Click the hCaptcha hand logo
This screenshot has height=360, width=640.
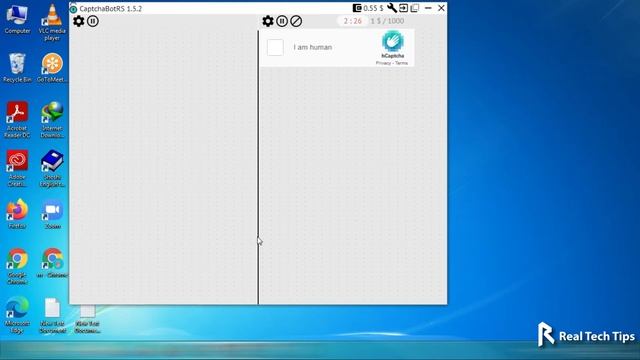tap(393, 41)
